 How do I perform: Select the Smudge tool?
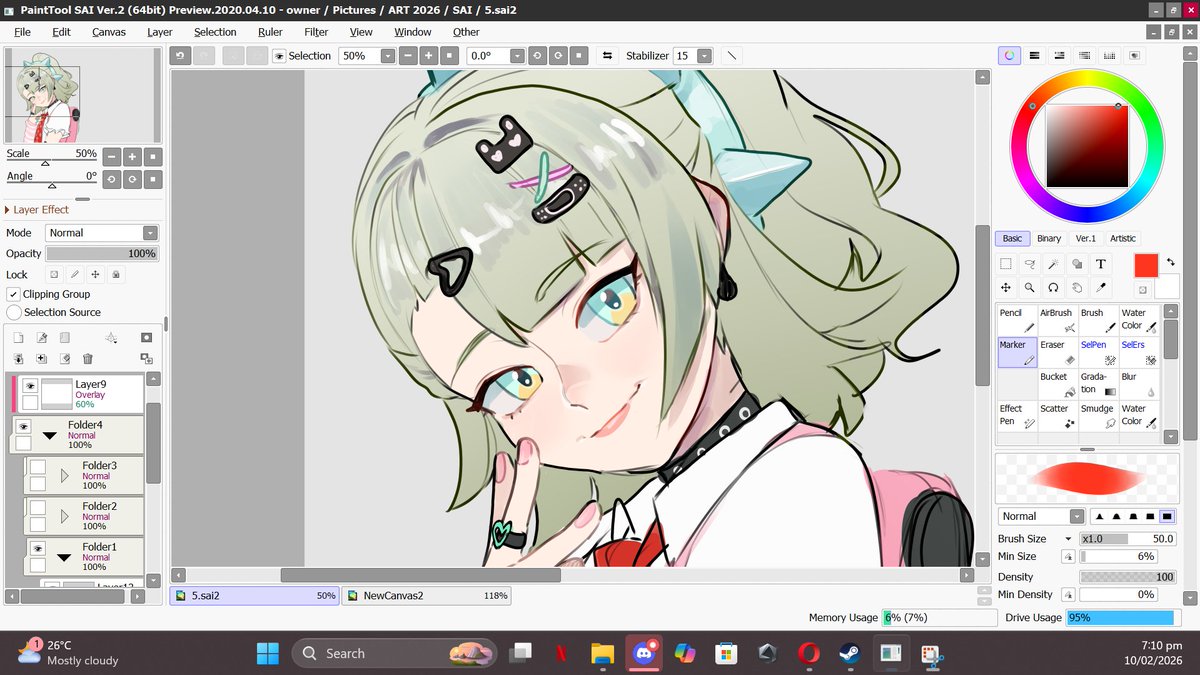(x=1098, y=416)
